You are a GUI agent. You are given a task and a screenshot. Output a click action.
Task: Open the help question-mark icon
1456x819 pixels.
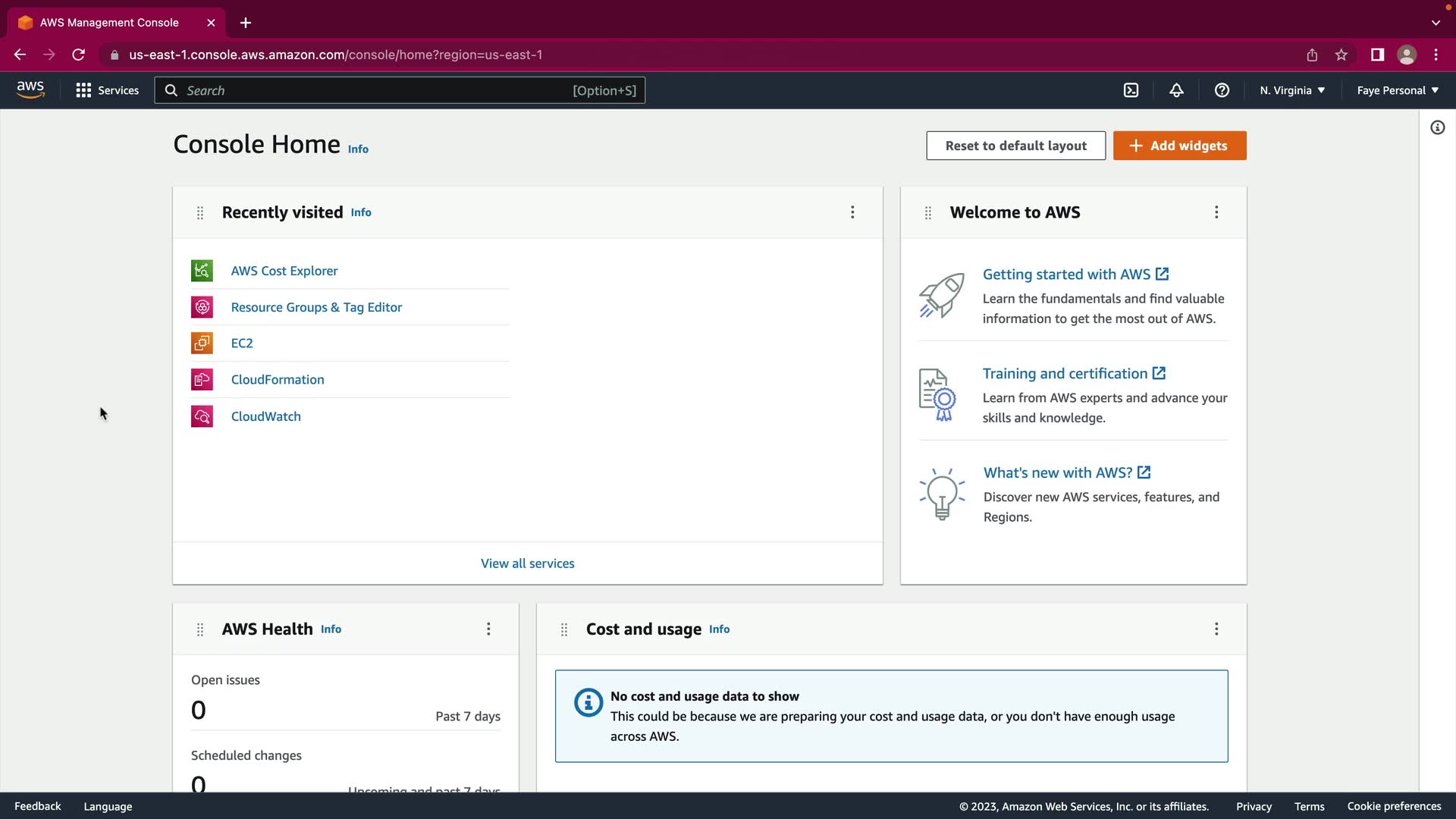click(x=1222, y=90)
